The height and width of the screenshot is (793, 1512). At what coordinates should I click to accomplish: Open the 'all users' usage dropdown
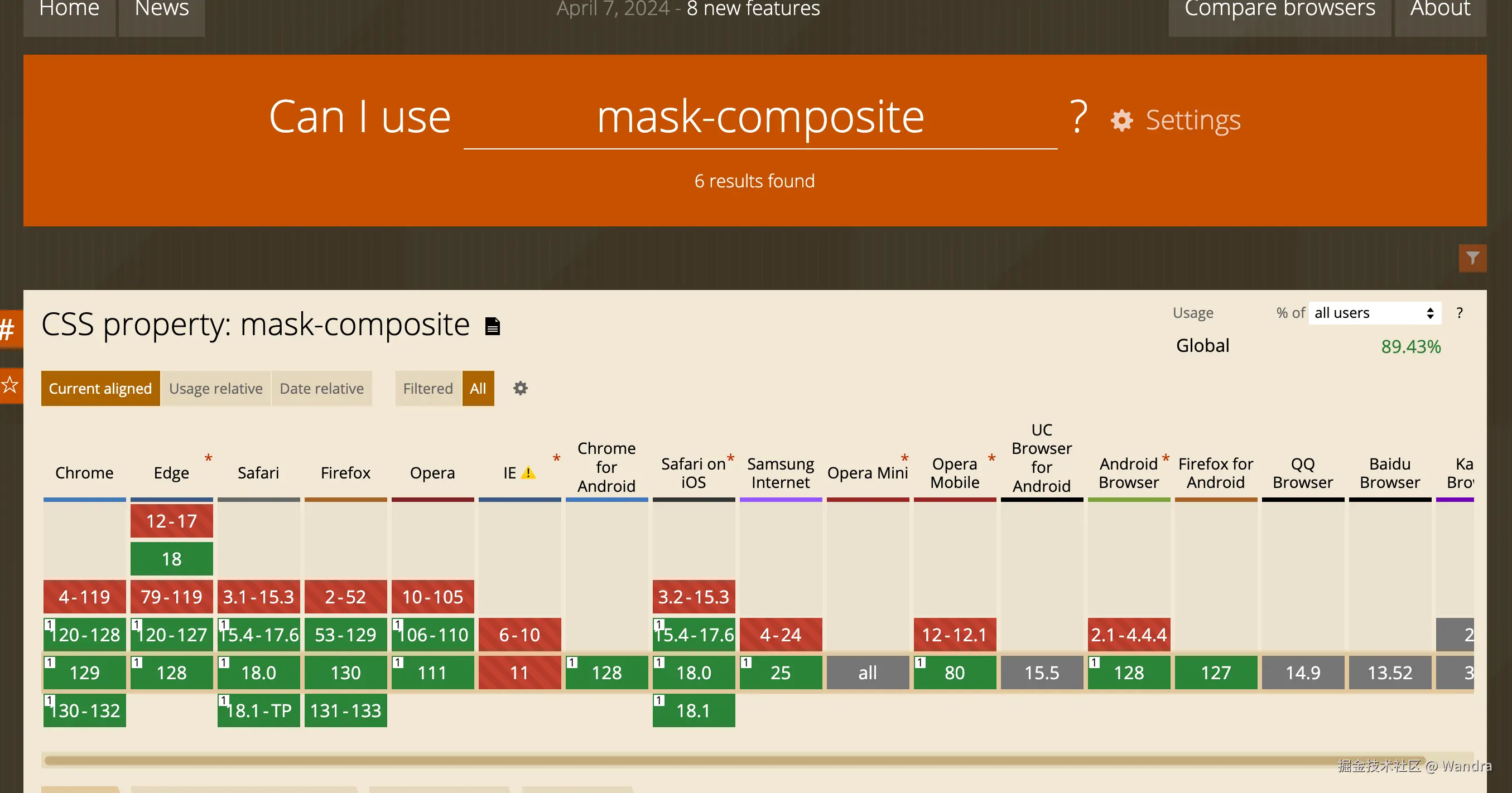pos(1374,313)
